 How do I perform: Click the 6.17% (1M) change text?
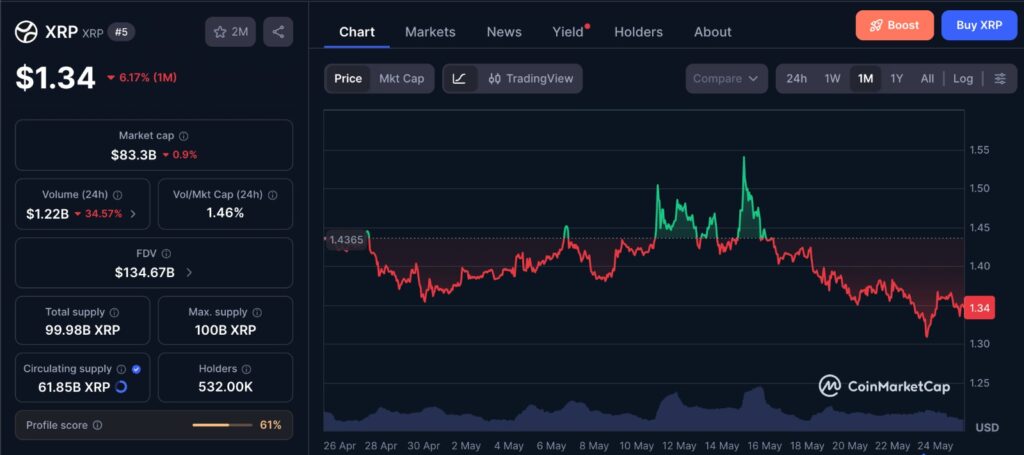148,78
